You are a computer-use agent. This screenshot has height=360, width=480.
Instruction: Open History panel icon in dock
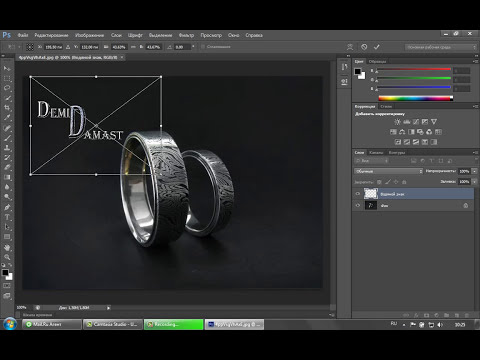[x=344, y=67]
